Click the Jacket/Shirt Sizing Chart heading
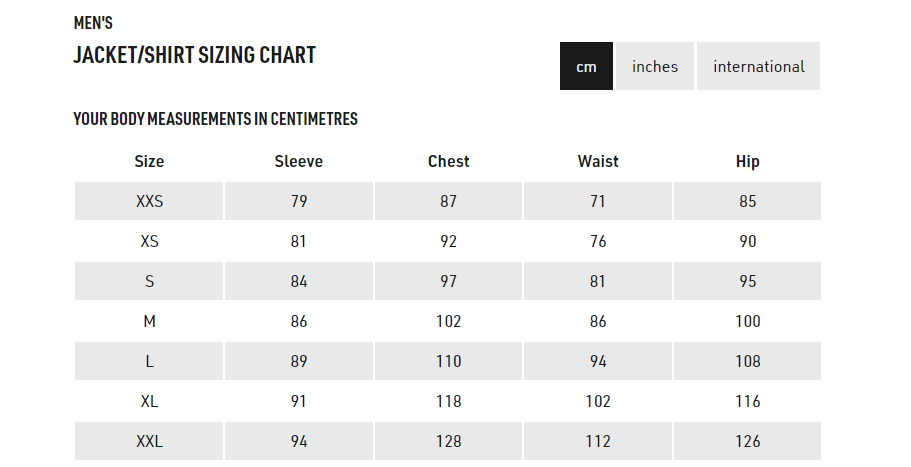The height and width of the screenshot is (467, 911). [195, 55]
